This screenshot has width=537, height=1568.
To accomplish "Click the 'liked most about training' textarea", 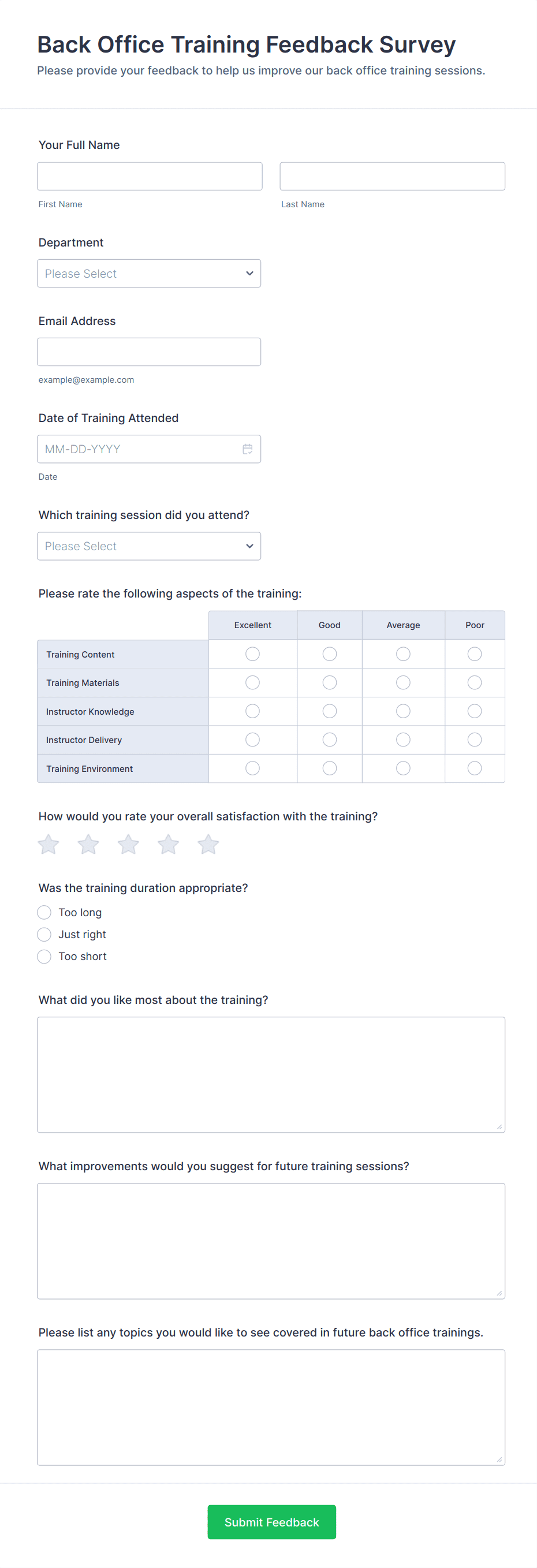I will (271, 1074).
